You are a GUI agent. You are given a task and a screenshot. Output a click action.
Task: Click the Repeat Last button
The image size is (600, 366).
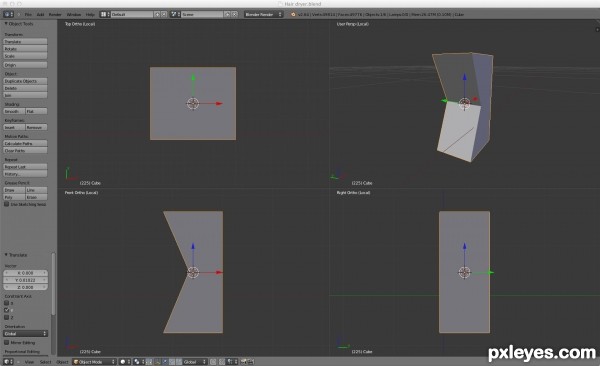(25, 167)
